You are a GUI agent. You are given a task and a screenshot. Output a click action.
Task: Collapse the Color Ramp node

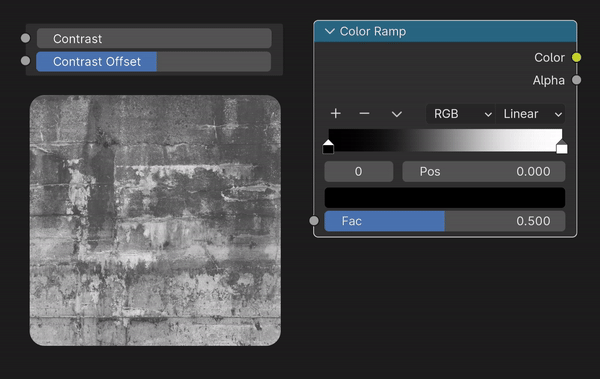(x=329, y=31)
